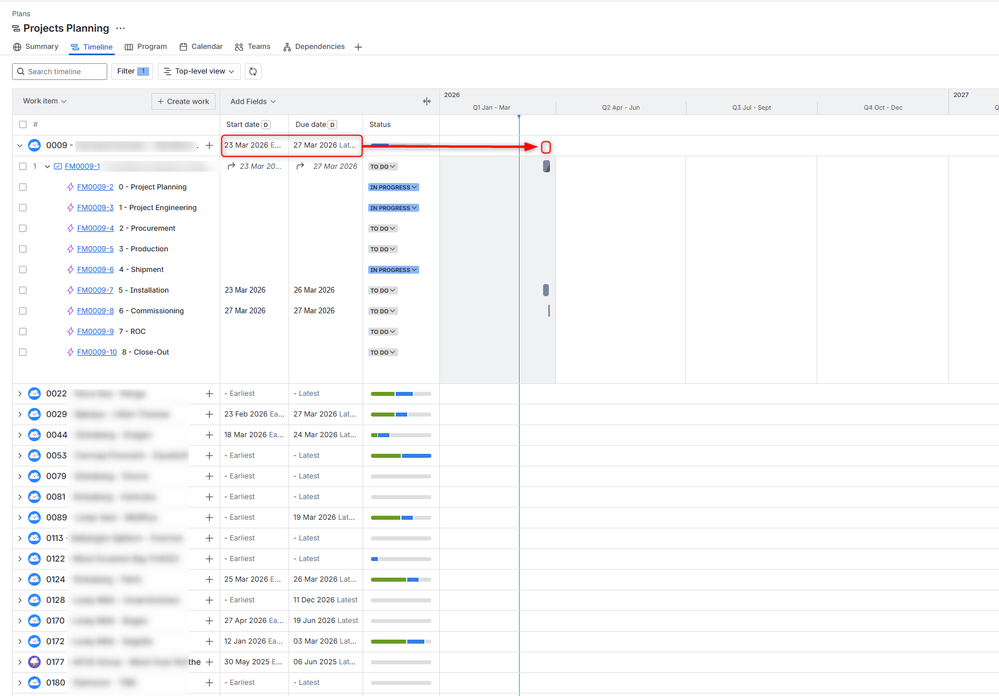Click in the Search timeline field
Image resolution: width=999 pixels, height=696 pixels.
[x=59, y=71]
